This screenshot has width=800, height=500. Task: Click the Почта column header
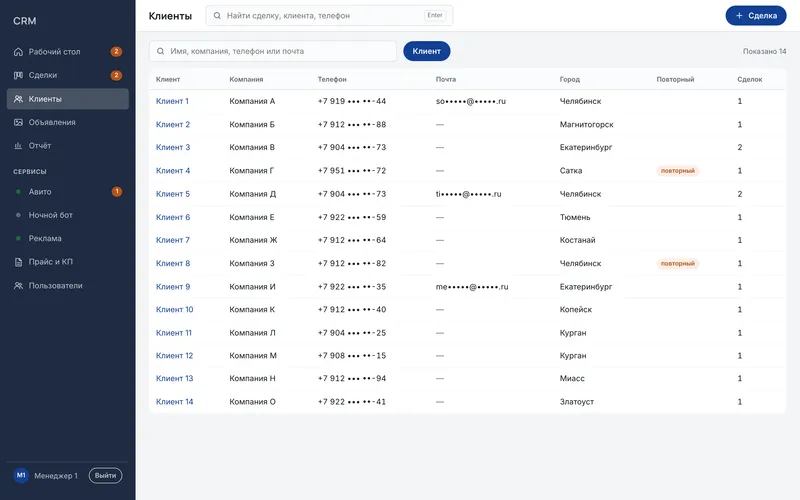pyautogui.click(x=446, y=79)
